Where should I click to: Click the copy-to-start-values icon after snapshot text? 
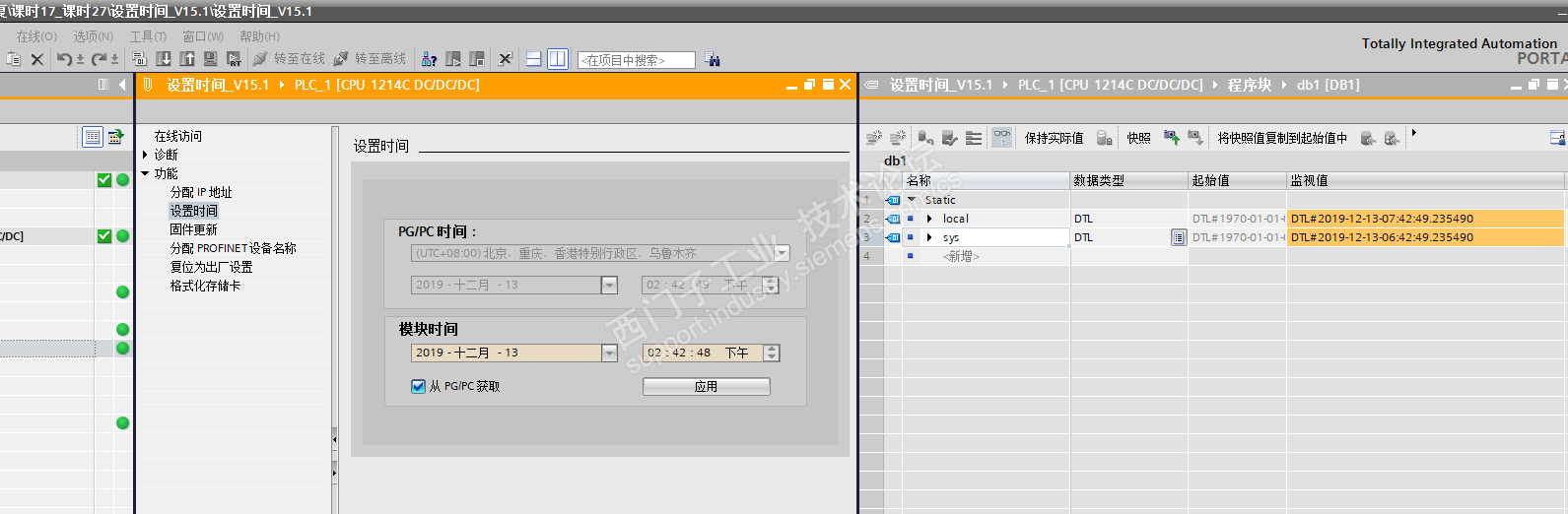point(1368,138)
